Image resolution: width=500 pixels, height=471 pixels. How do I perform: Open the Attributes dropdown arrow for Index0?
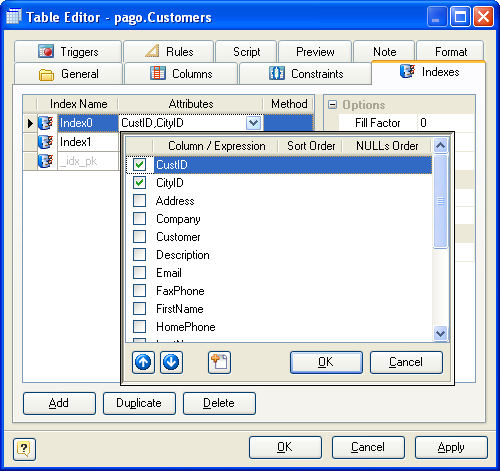253,123
